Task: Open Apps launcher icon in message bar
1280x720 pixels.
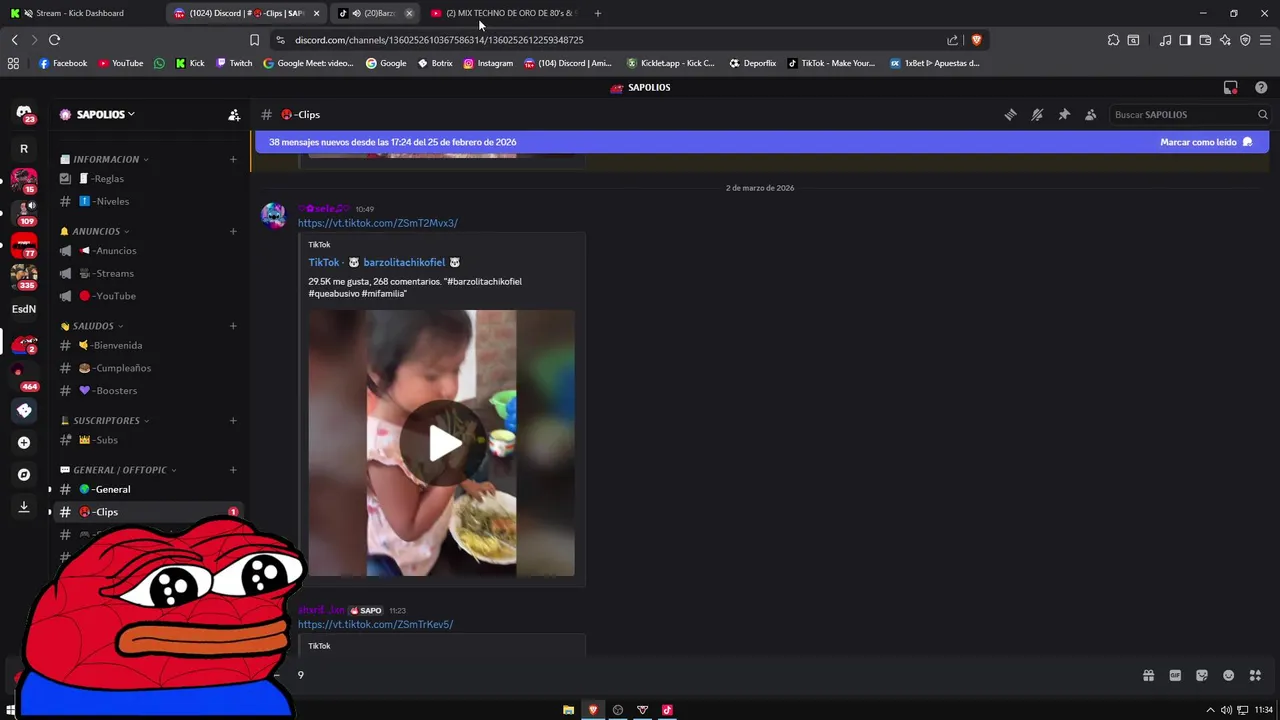Action: point(1256,675)
